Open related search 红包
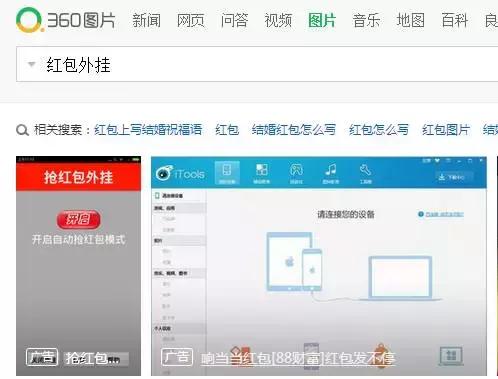 [227, 130]
